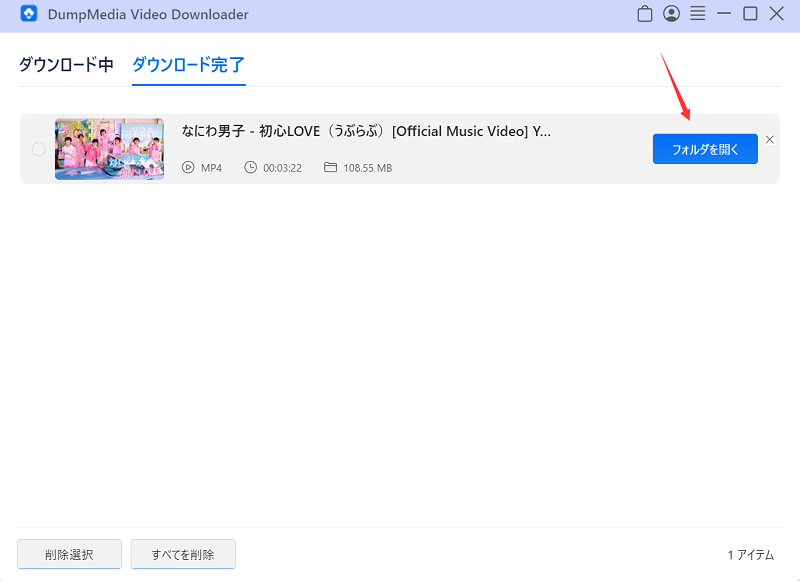The image size is (800, 581).
Task: Open the なにわ男子 video thumbnail
Action: pos(110,149)
